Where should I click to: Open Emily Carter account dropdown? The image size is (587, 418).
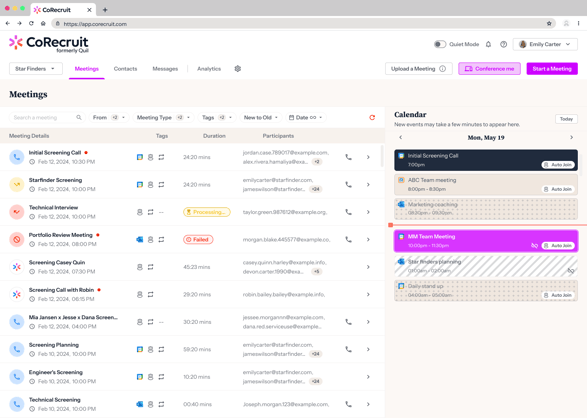545,44
